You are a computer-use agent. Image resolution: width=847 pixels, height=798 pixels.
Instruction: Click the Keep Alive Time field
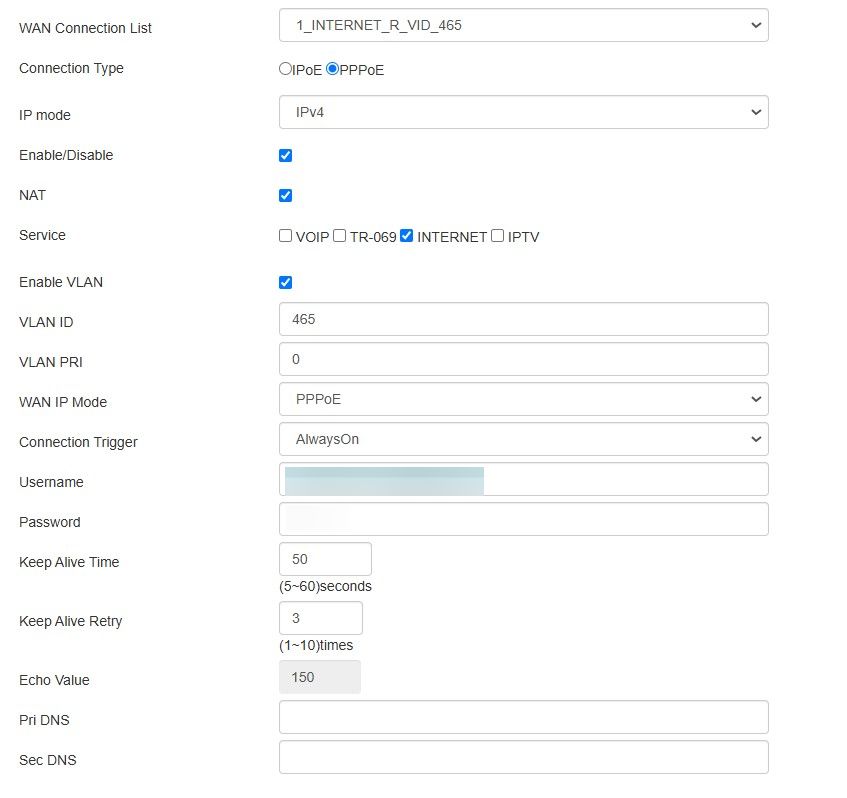(325, 559)
